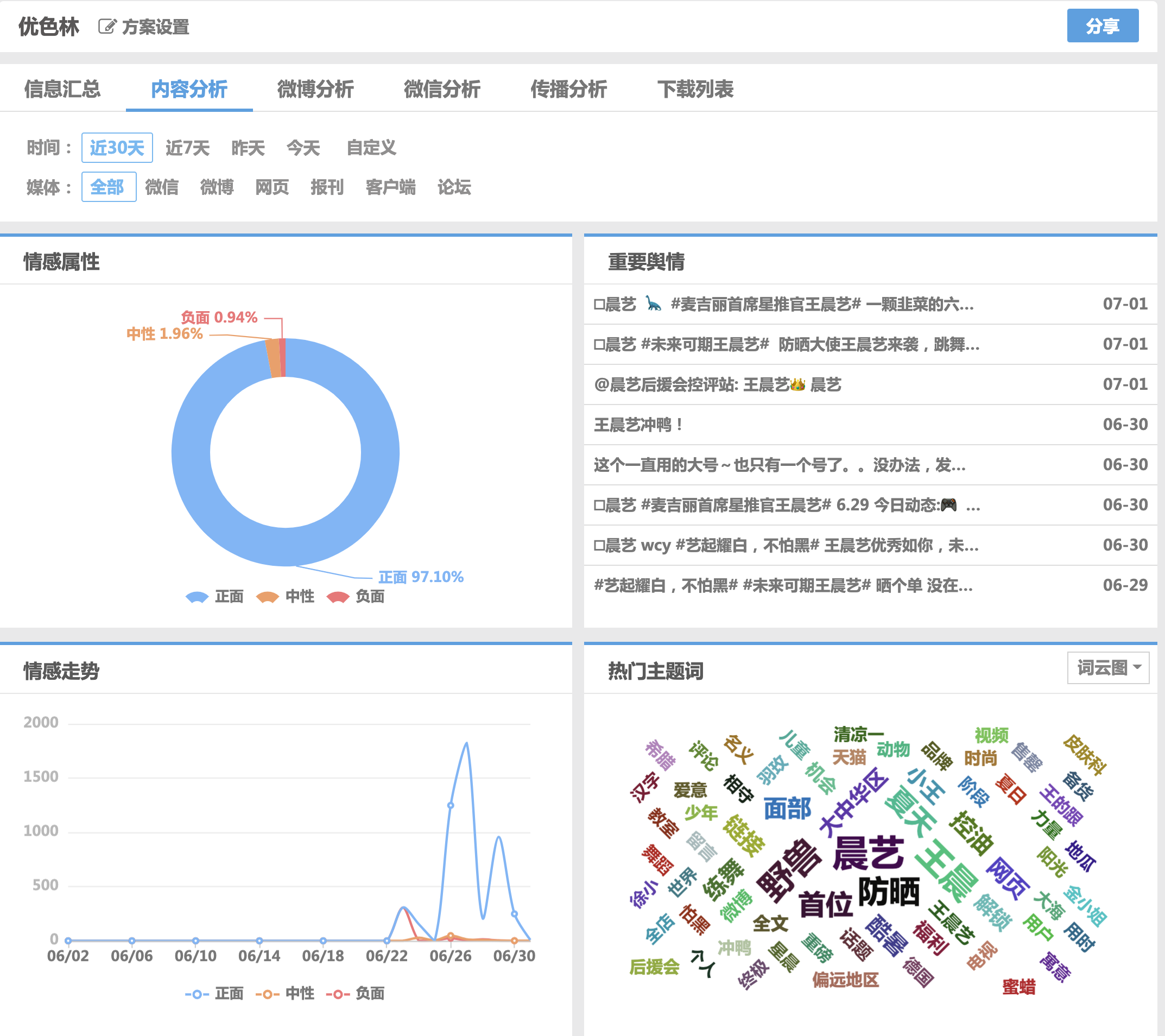
Task: Click the word 防晒 in word cloud
Action: coord(889,891)
